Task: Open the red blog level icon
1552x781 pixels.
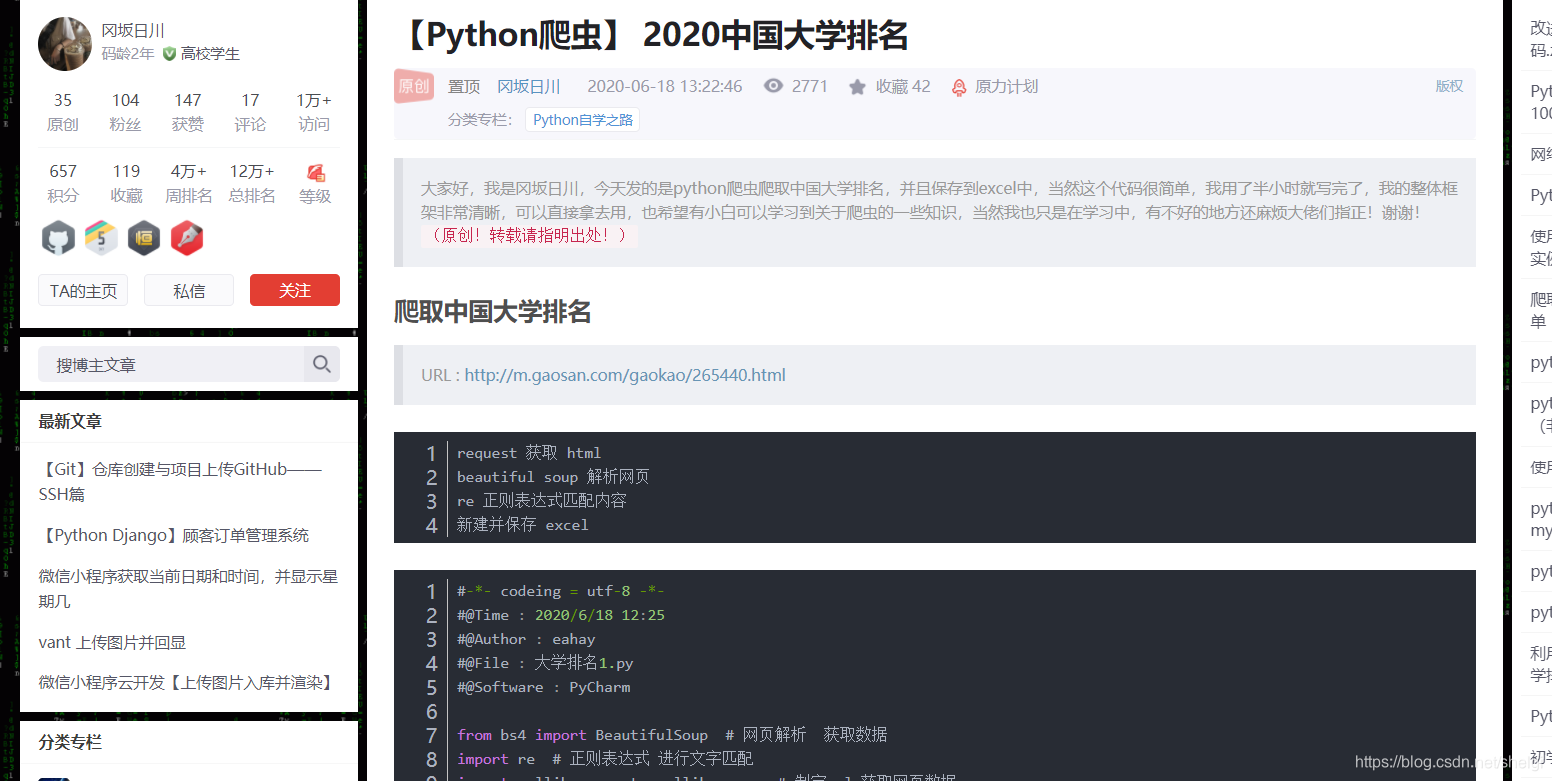Action: (x=316, y=172)
